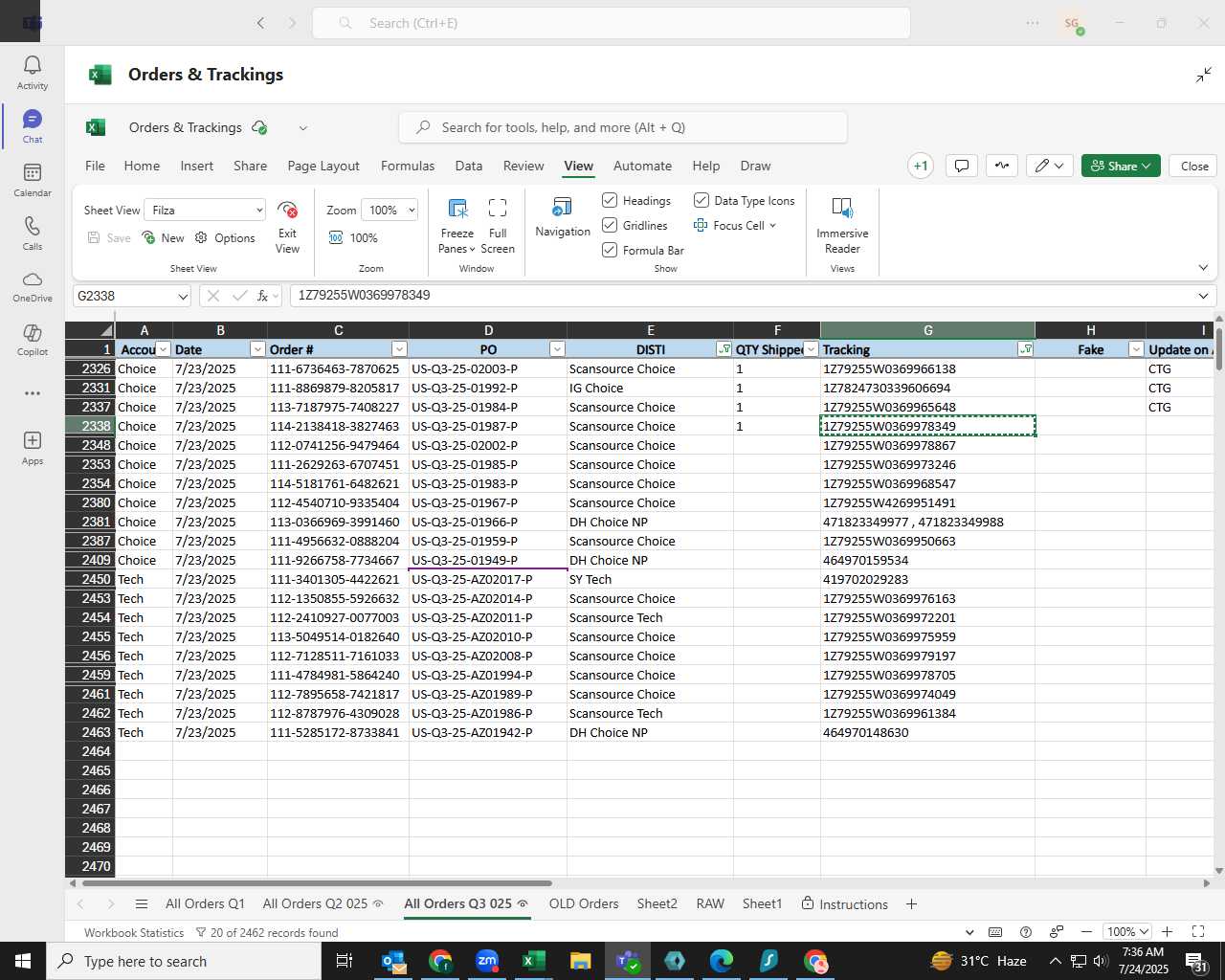This screenshot has height=980, width=1225.
Task: Toggle the Gridlines checkbox
Action: [610, 225]
